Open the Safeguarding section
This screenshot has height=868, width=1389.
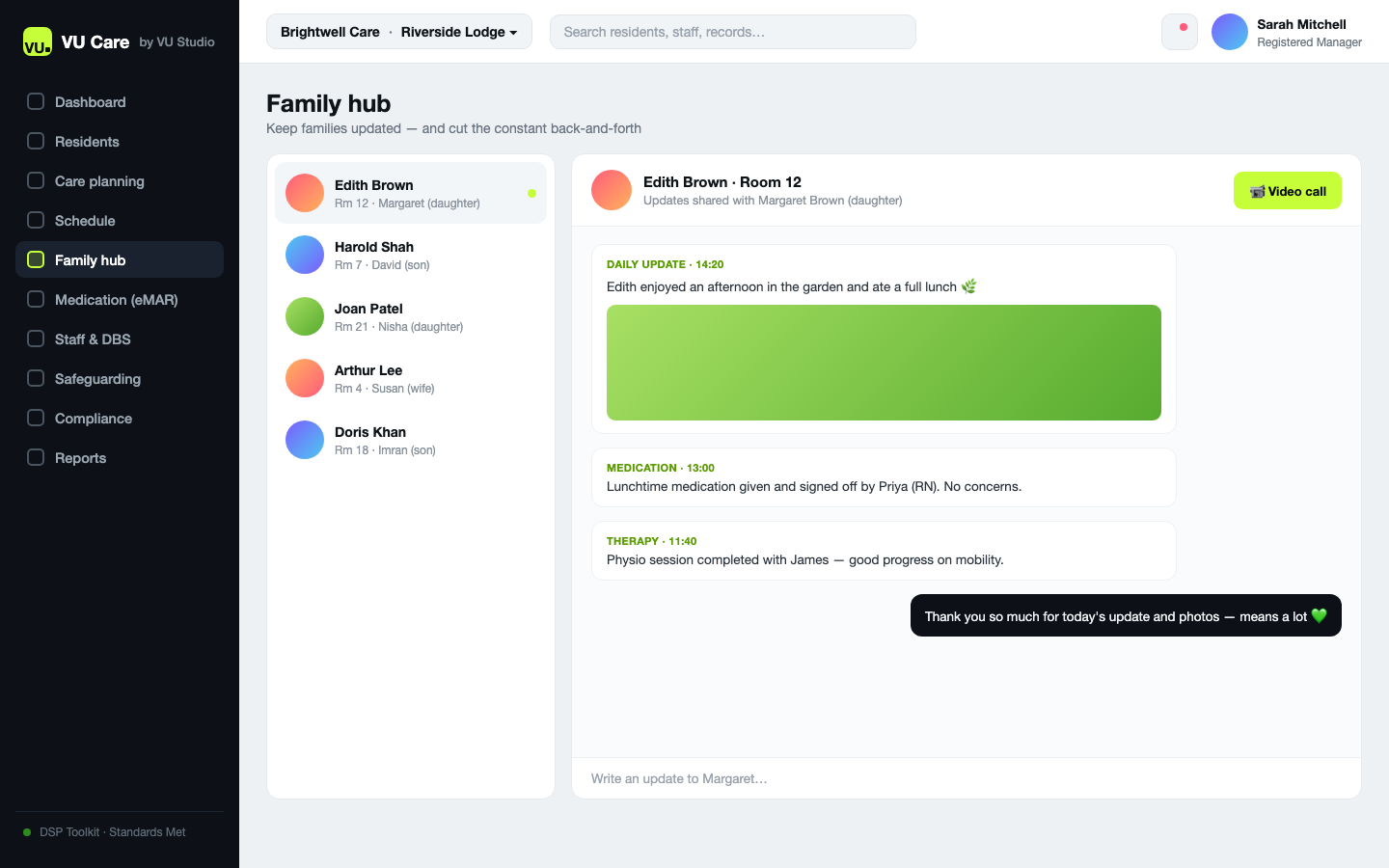click(120, 378)
